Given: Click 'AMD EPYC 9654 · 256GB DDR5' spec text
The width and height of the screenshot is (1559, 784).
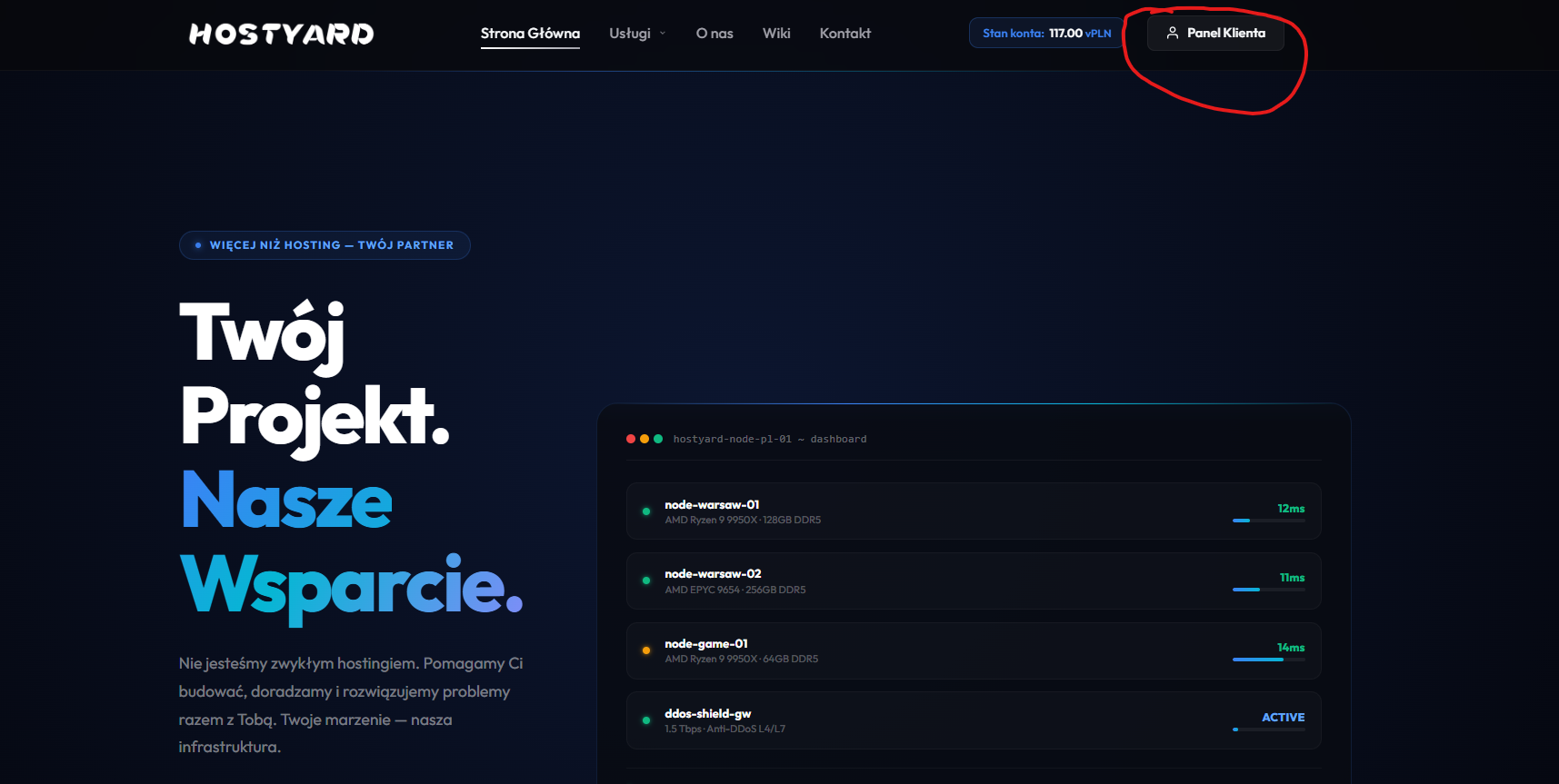Looking at the screenshot, I should tap(735, 590).
